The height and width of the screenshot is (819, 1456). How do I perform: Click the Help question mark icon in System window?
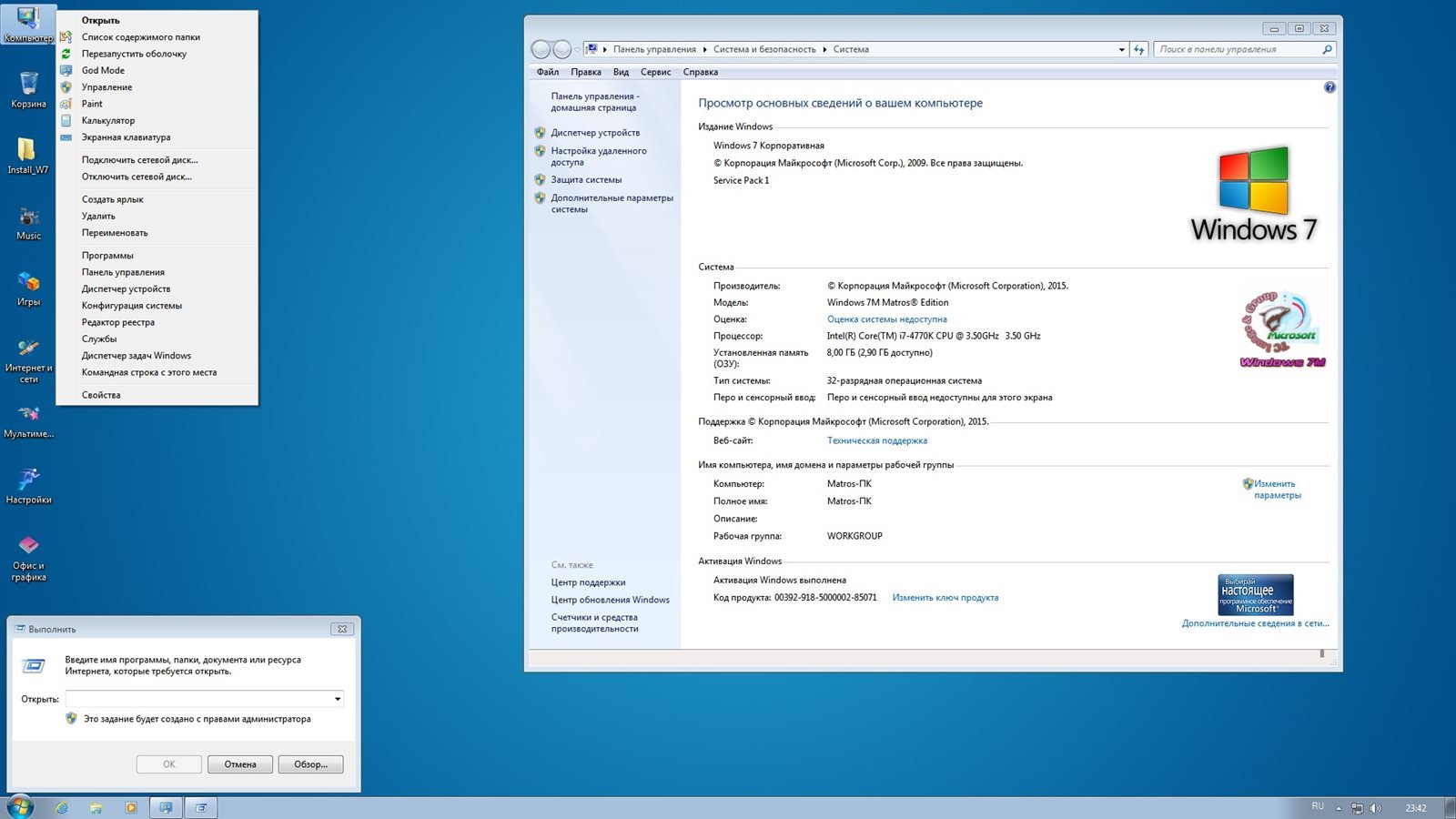(x=1330, y=87)
